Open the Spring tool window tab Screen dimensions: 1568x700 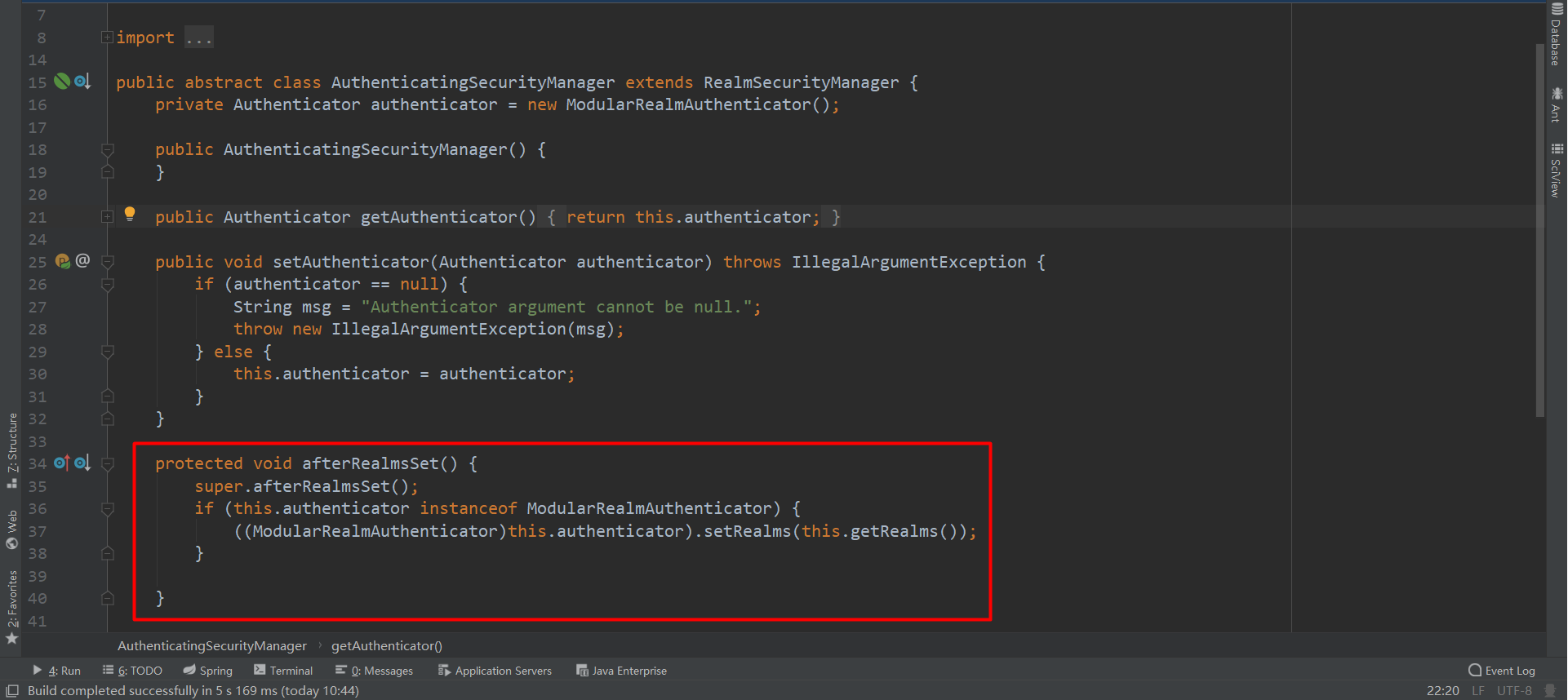tap(207, 671)
